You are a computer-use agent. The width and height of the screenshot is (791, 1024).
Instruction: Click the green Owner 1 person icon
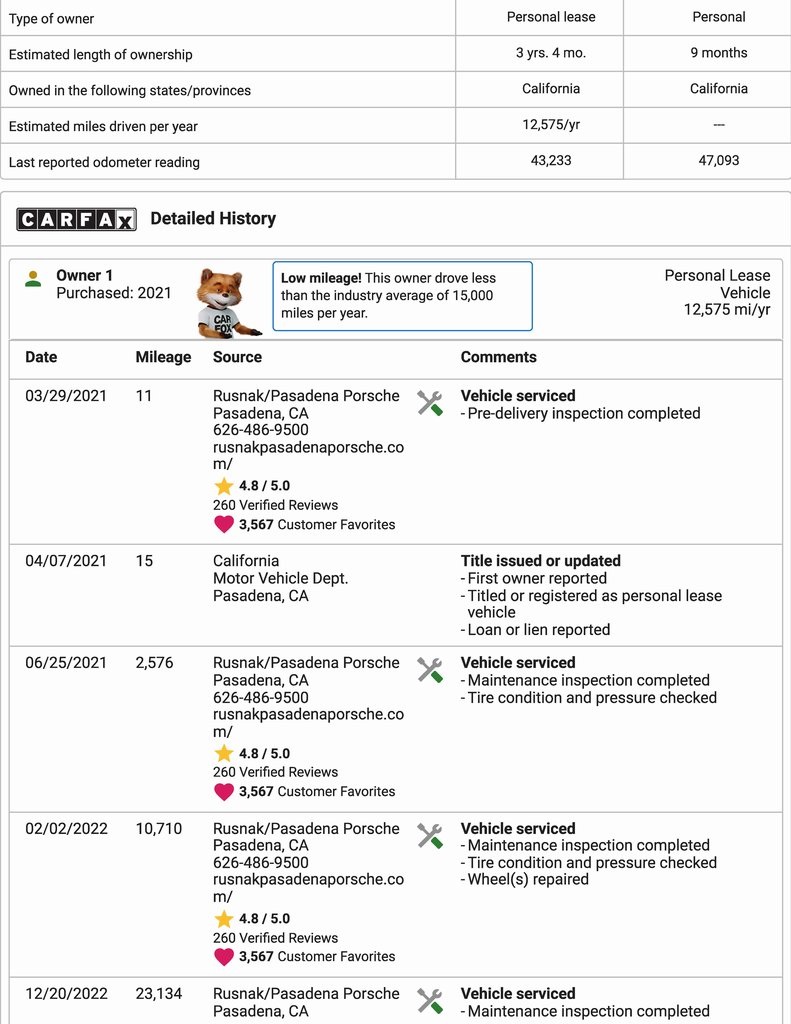click(x=34, y=279)
